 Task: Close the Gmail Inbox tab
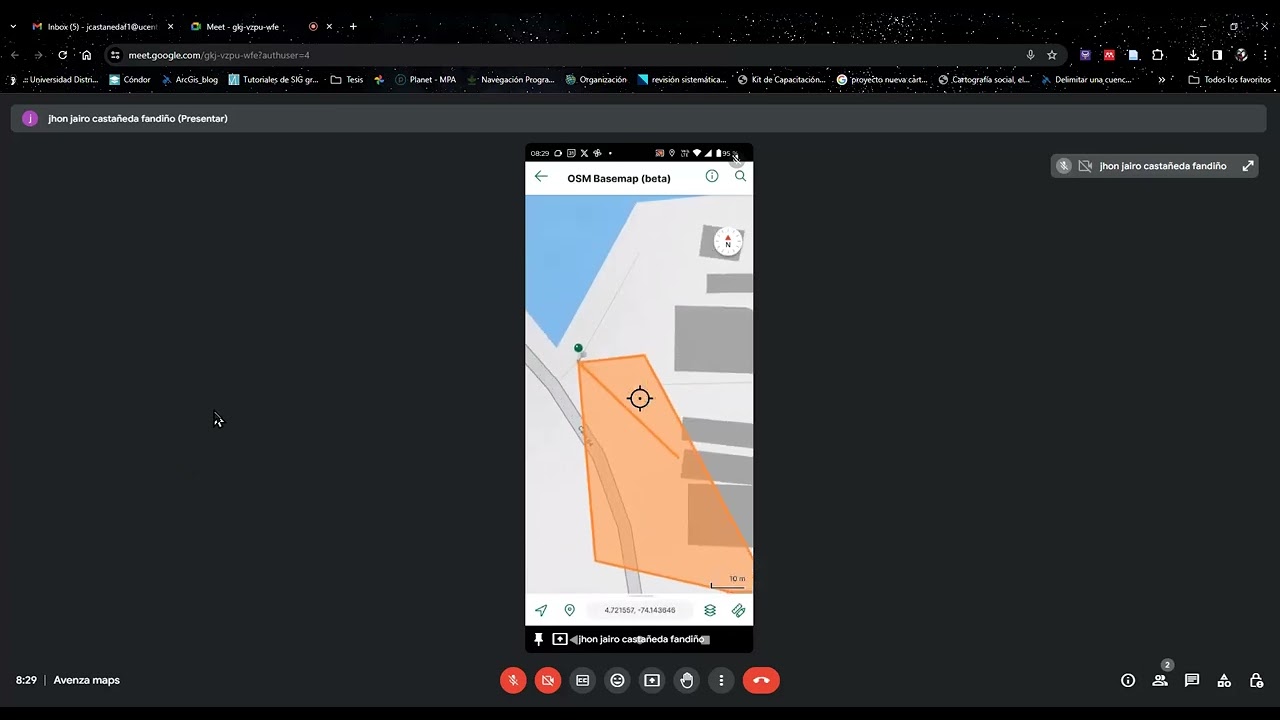(171, 27)
